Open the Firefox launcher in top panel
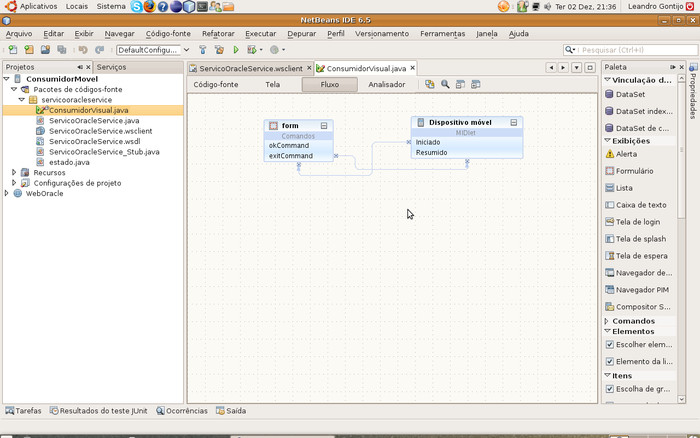 click(x=150, y=6)
